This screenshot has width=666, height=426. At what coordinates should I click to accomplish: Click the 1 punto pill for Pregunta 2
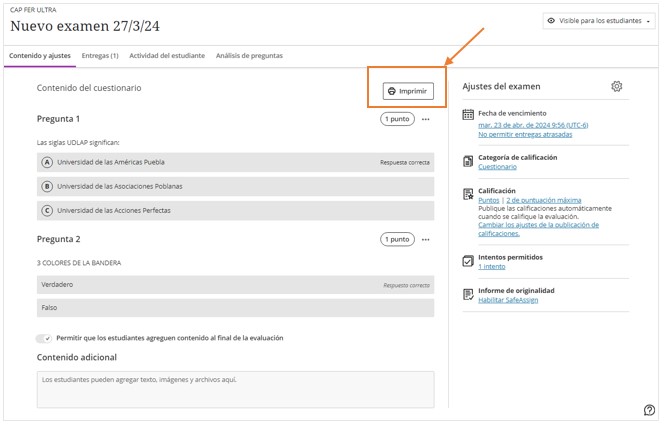click(x=397, y=240)
